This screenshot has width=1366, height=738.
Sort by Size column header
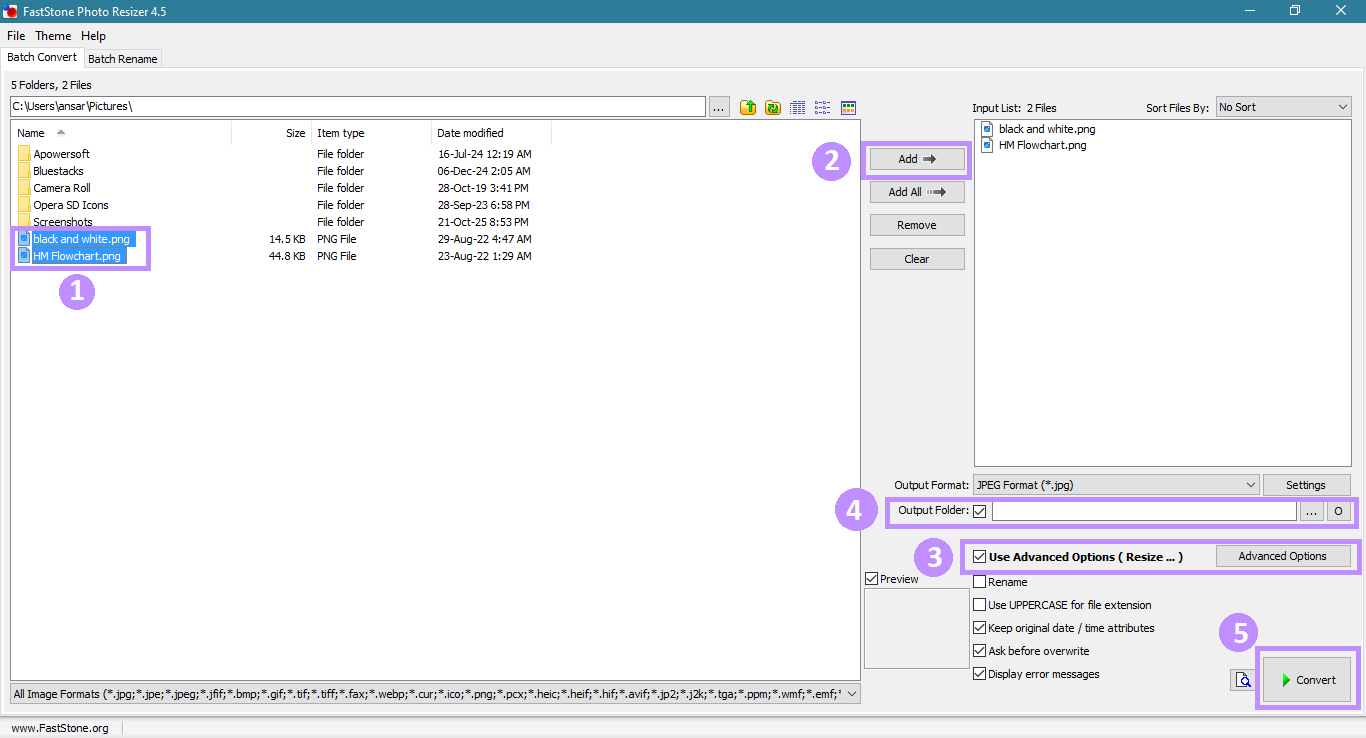click(x=271, y=133)
